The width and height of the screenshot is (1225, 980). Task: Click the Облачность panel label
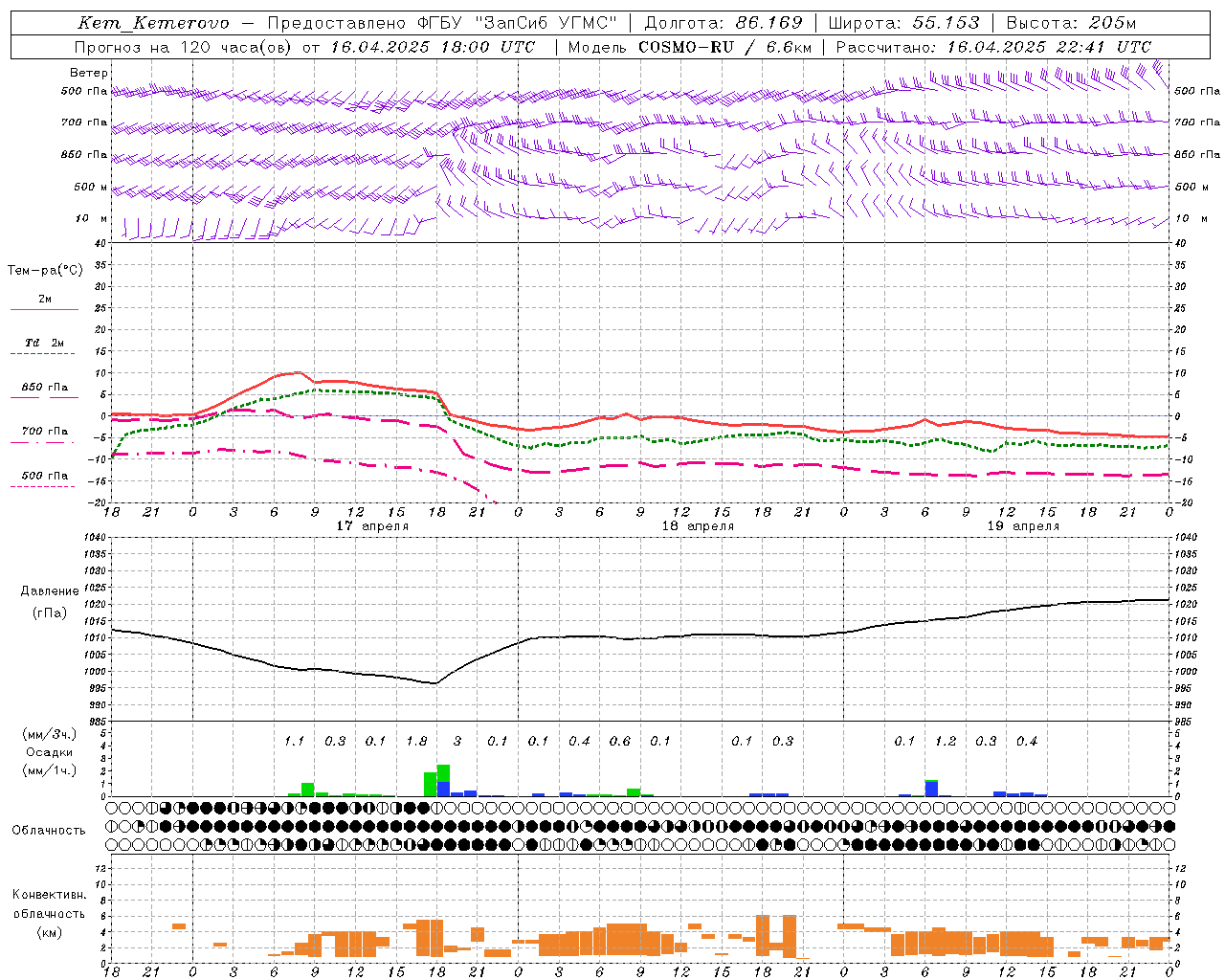(48, 831)
